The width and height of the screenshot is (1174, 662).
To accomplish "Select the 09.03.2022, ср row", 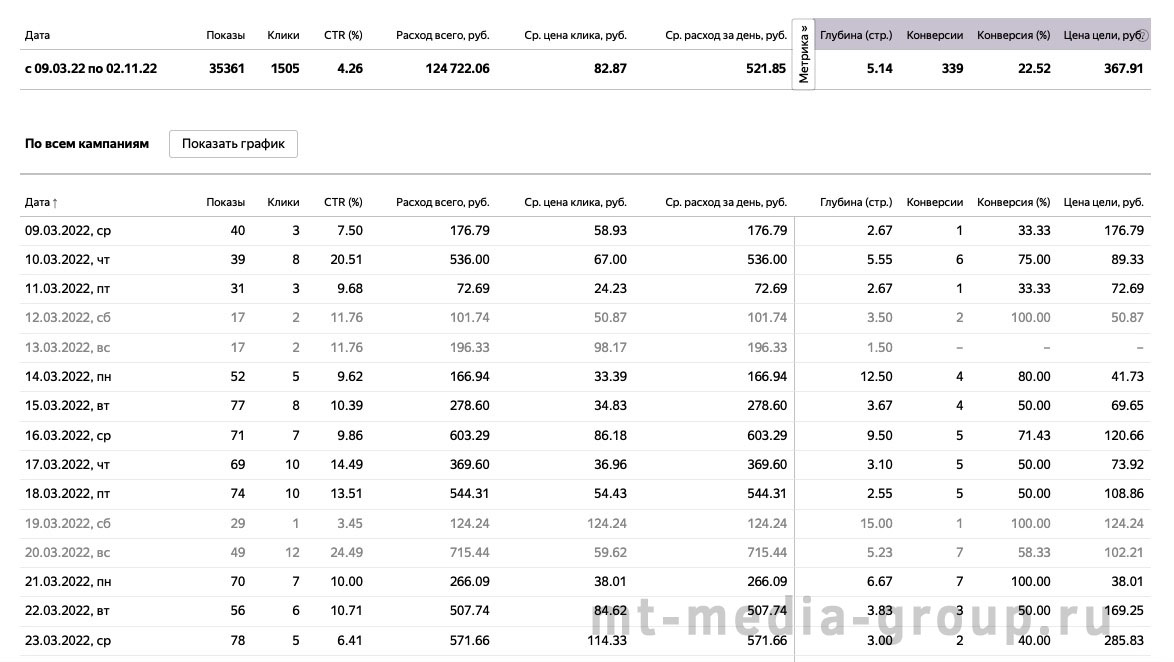I will tap(585, 231).
